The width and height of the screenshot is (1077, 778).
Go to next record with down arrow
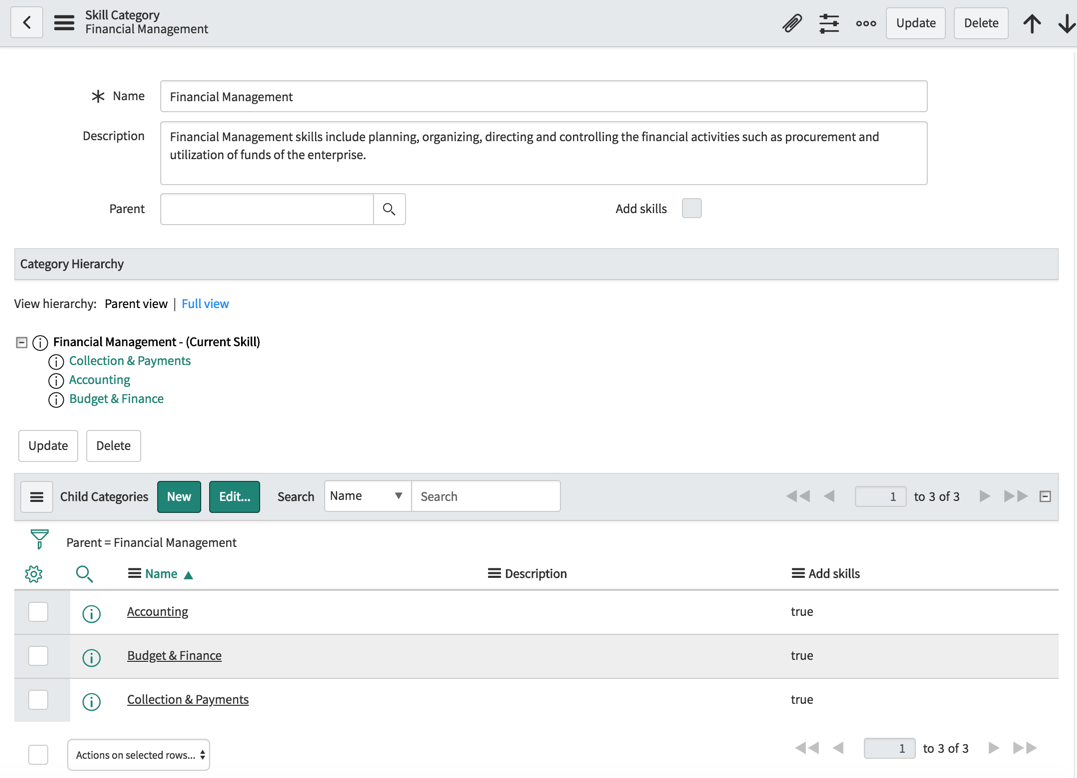tap(1067, 23)
